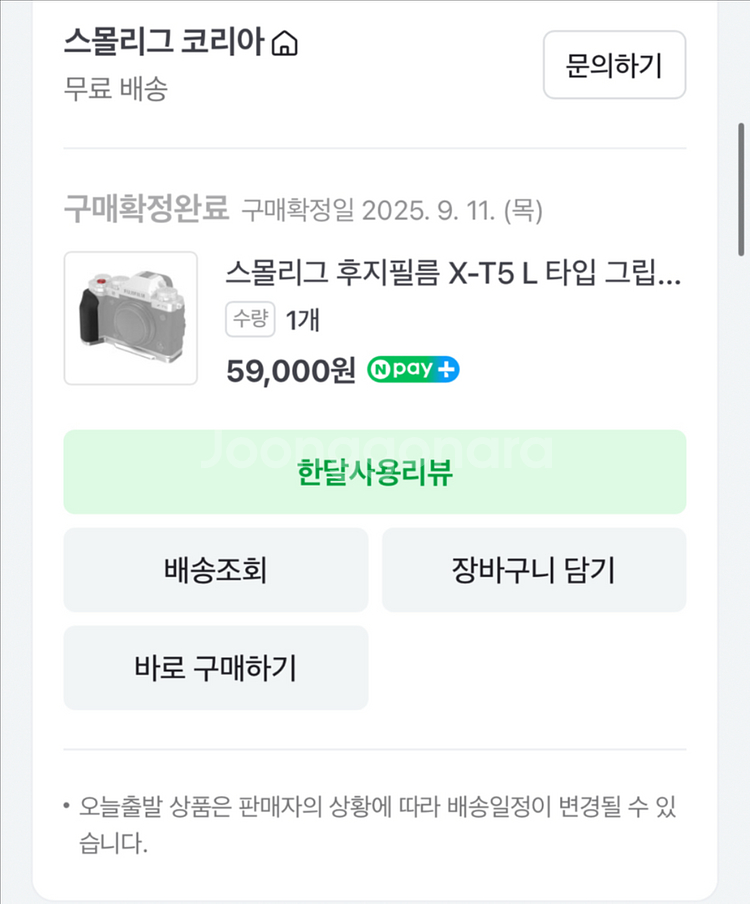
Task: Open the X-T5 grip product thumbnail
Action: (x=131, y=318)
